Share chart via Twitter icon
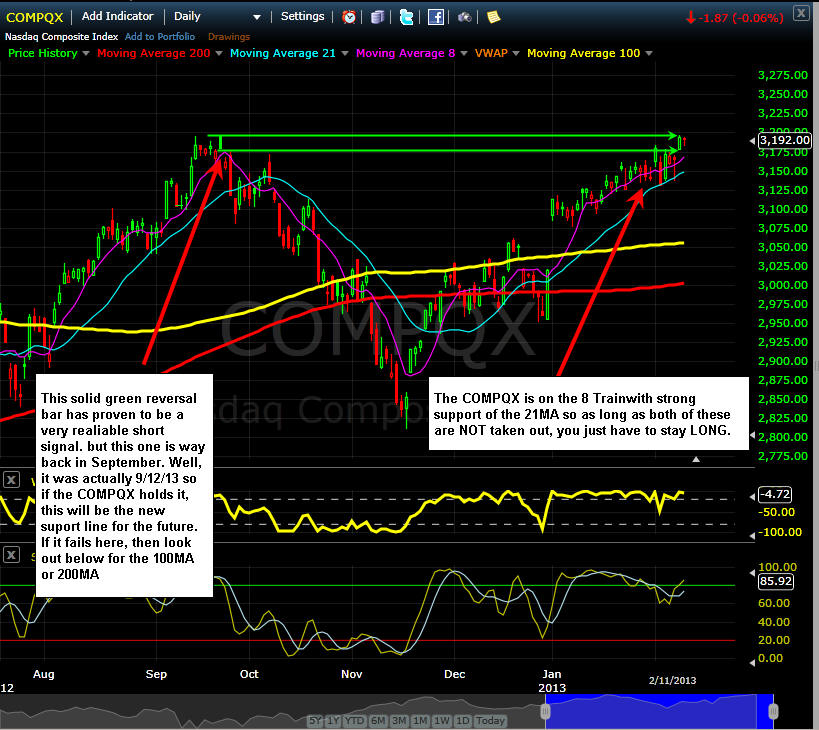 coord(406,17)
